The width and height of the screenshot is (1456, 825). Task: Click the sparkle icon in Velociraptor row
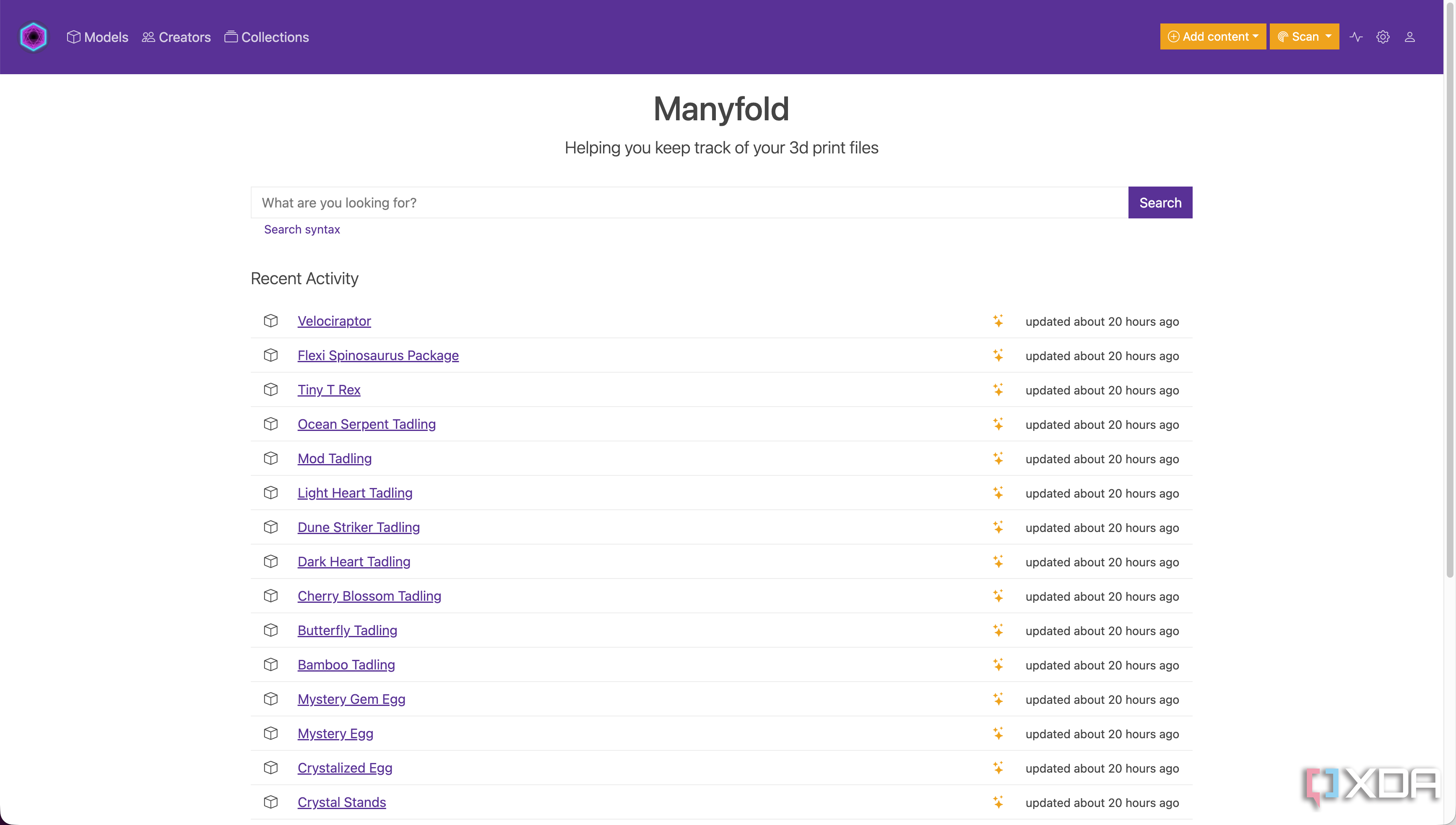click(998, 321)
